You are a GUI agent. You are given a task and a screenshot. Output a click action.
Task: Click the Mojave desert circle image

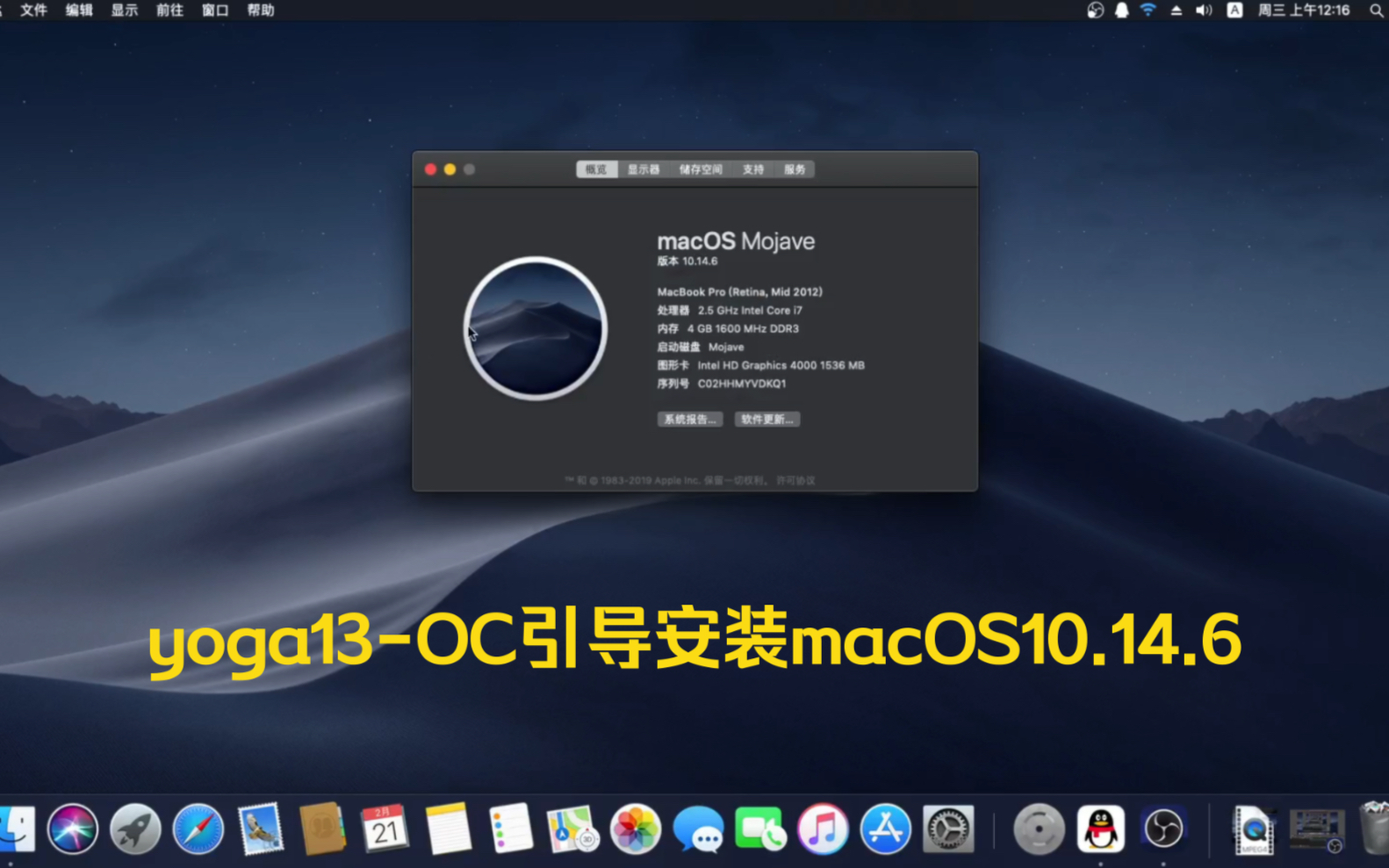click(x=536, y=328)
